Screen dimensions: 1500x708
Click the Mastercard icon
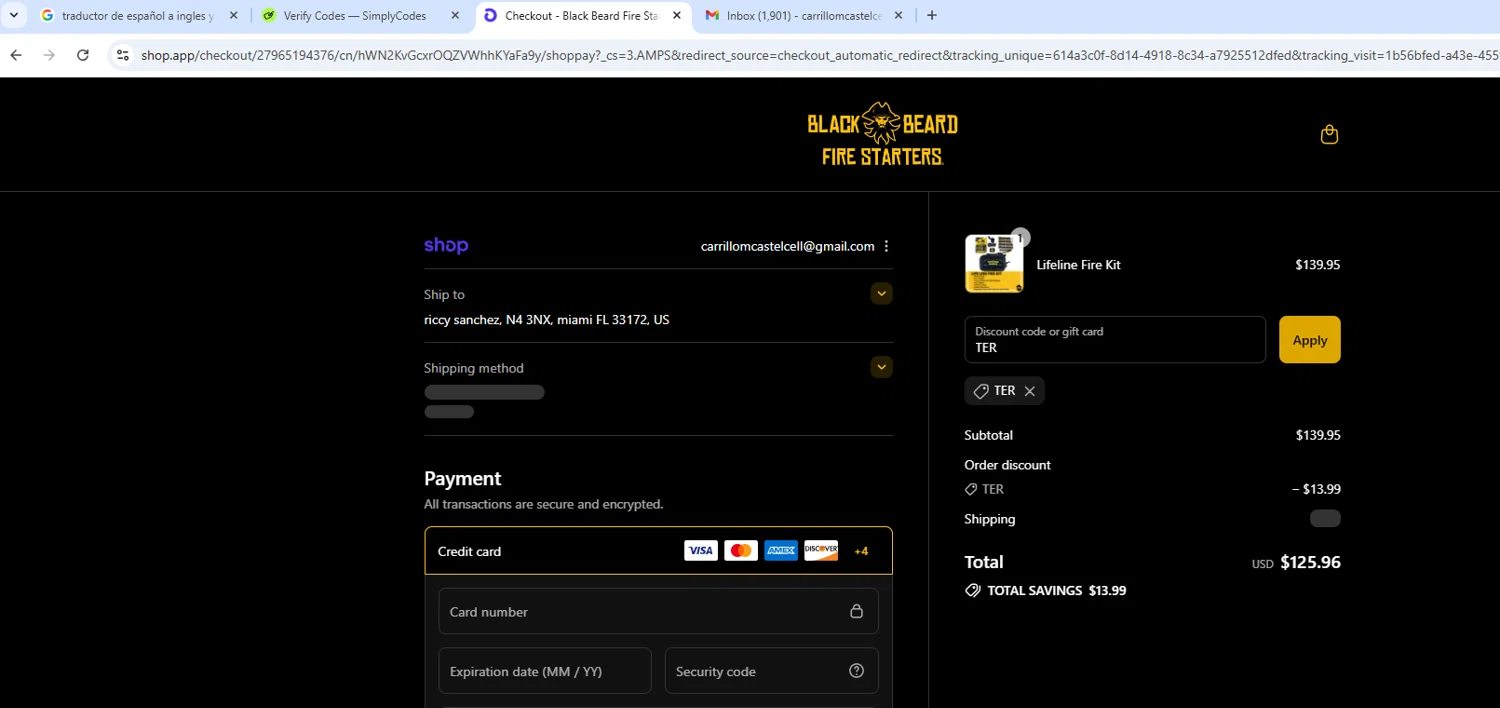[x=741, y=551]
